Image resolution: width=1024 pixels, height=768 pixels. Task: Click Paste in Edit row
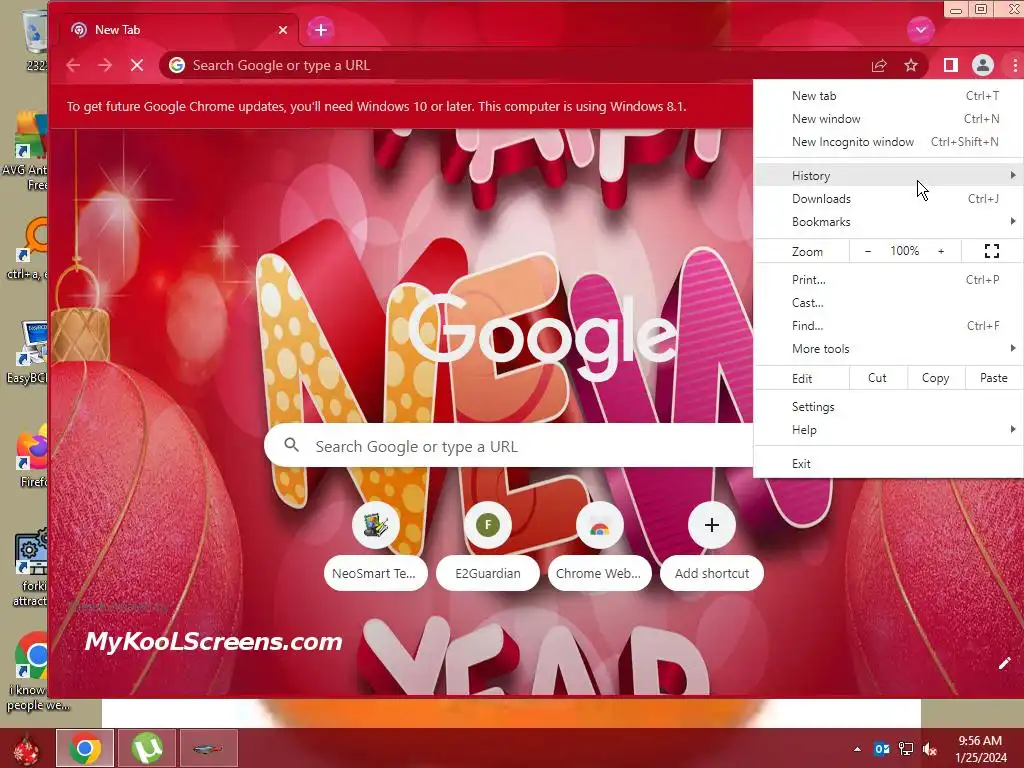(993, 378)
